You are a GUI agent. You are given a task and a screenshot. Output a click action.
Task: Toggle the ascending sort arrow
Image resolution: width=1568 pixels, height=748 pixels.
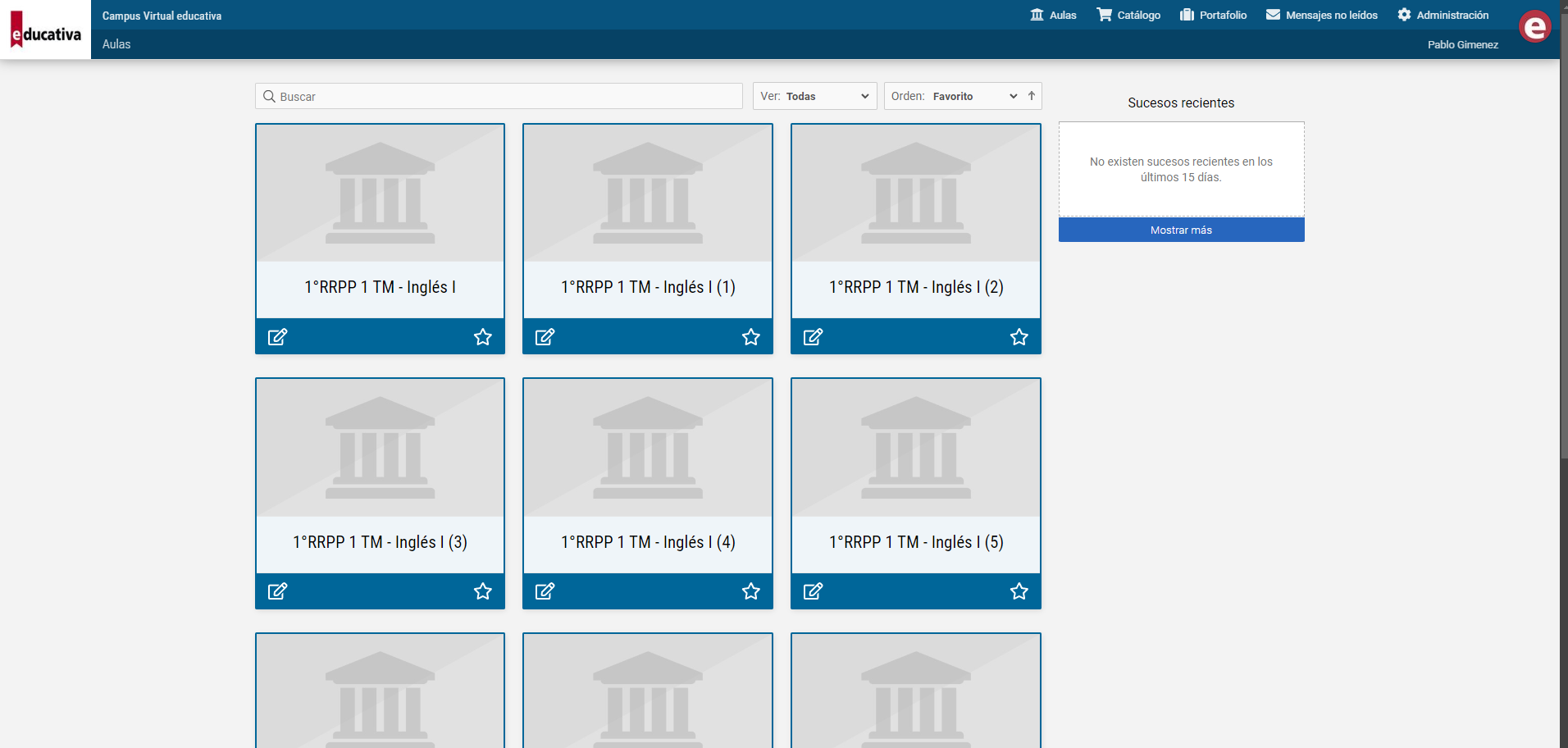(x=1032, y=96)
